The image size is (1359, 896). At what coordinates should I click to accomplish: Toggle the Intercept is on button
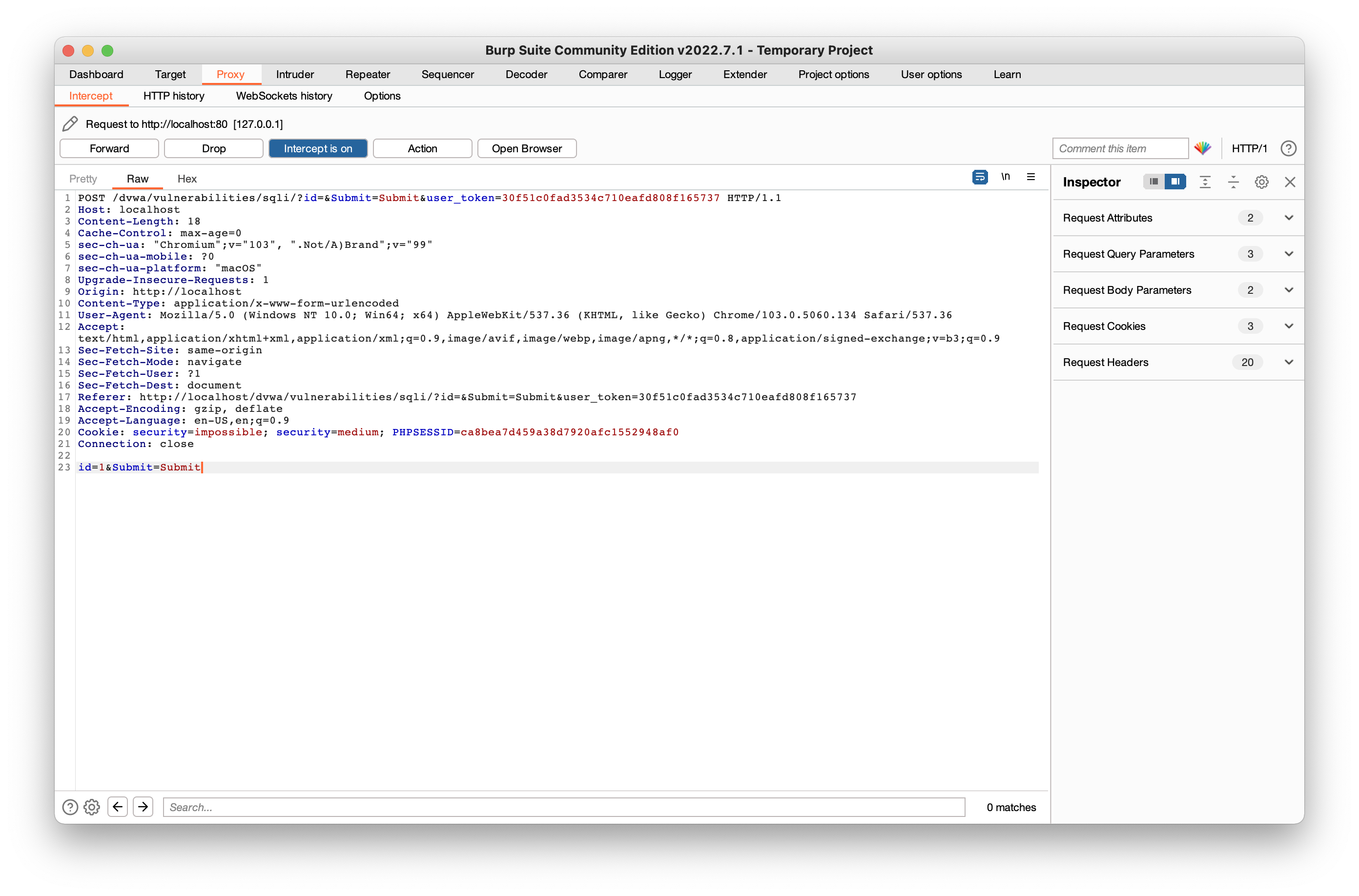point(318,148)
